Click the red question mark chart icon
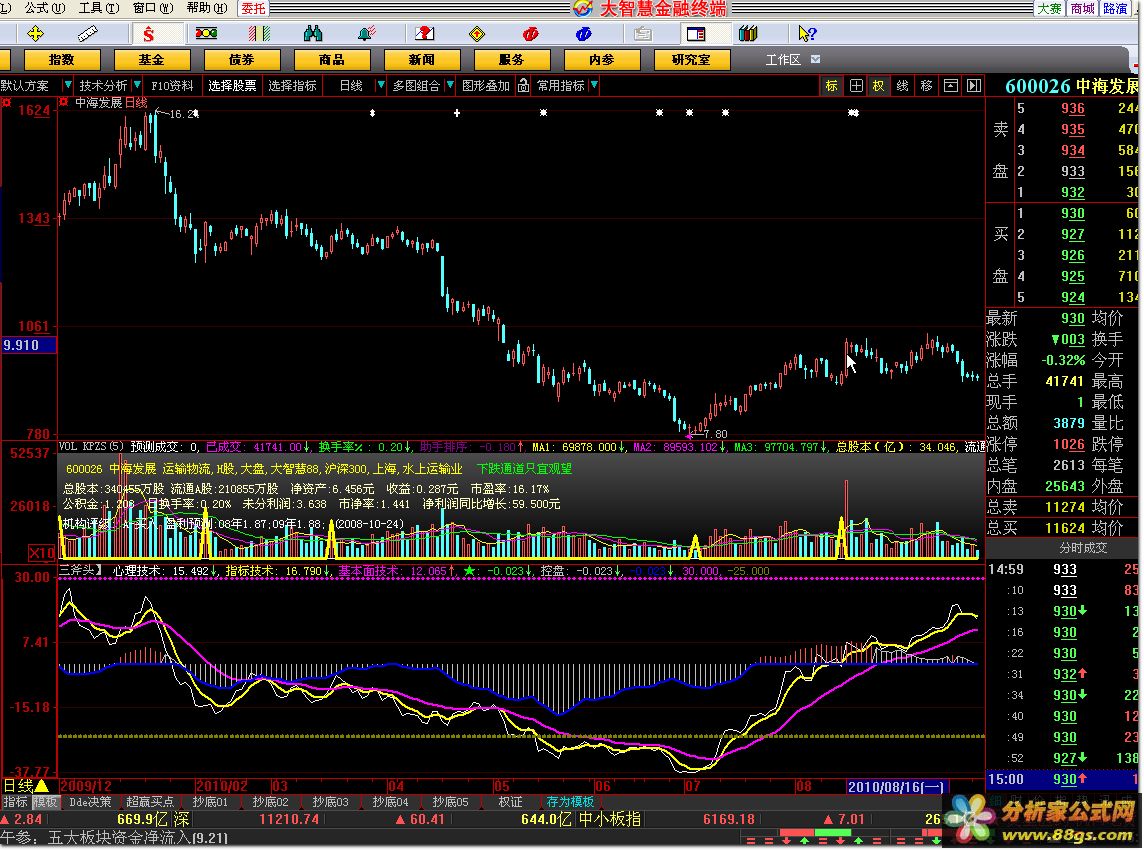 tap(424, 34)
